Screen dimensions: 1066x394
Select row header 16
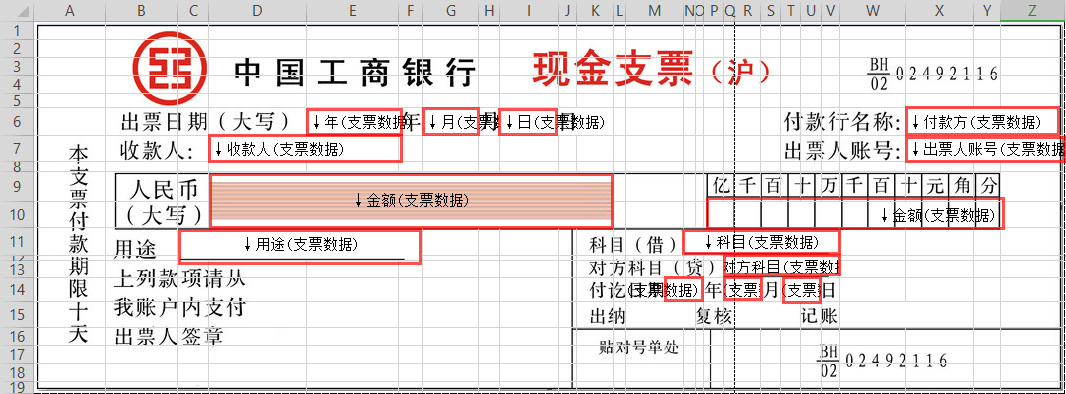(x=17, y=337)
